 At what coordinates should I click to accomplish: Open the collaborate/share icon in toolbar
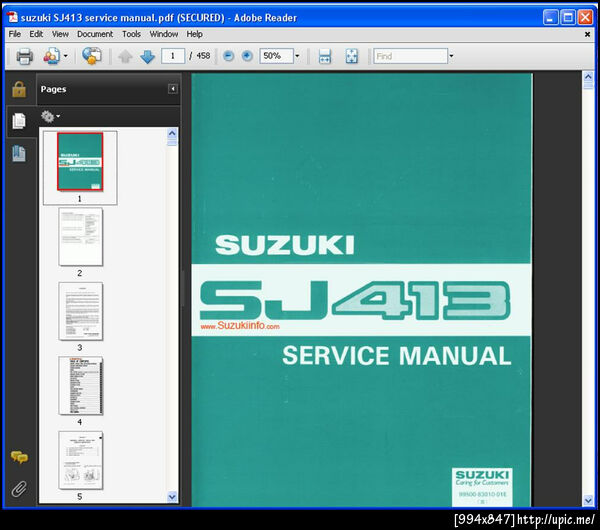pyautogui.click(x=51, y=56)
